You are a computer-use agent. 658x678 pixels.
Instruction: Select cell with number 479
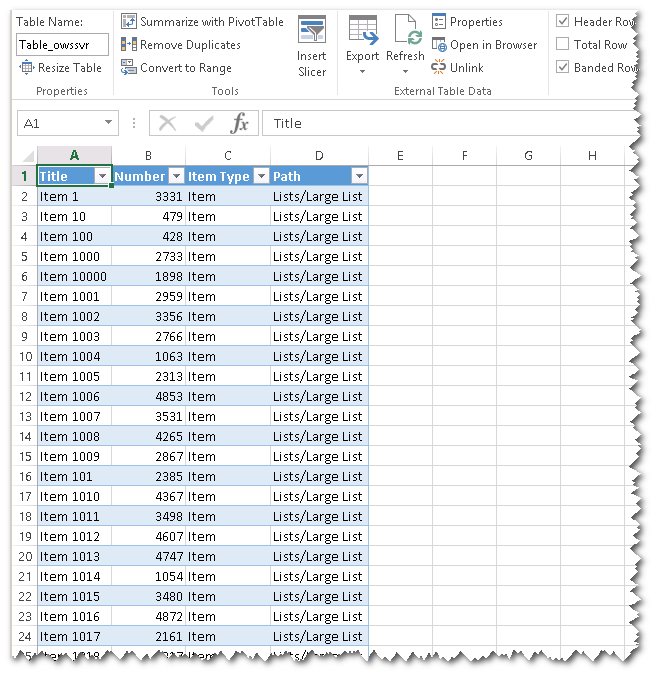pos(148,216)
